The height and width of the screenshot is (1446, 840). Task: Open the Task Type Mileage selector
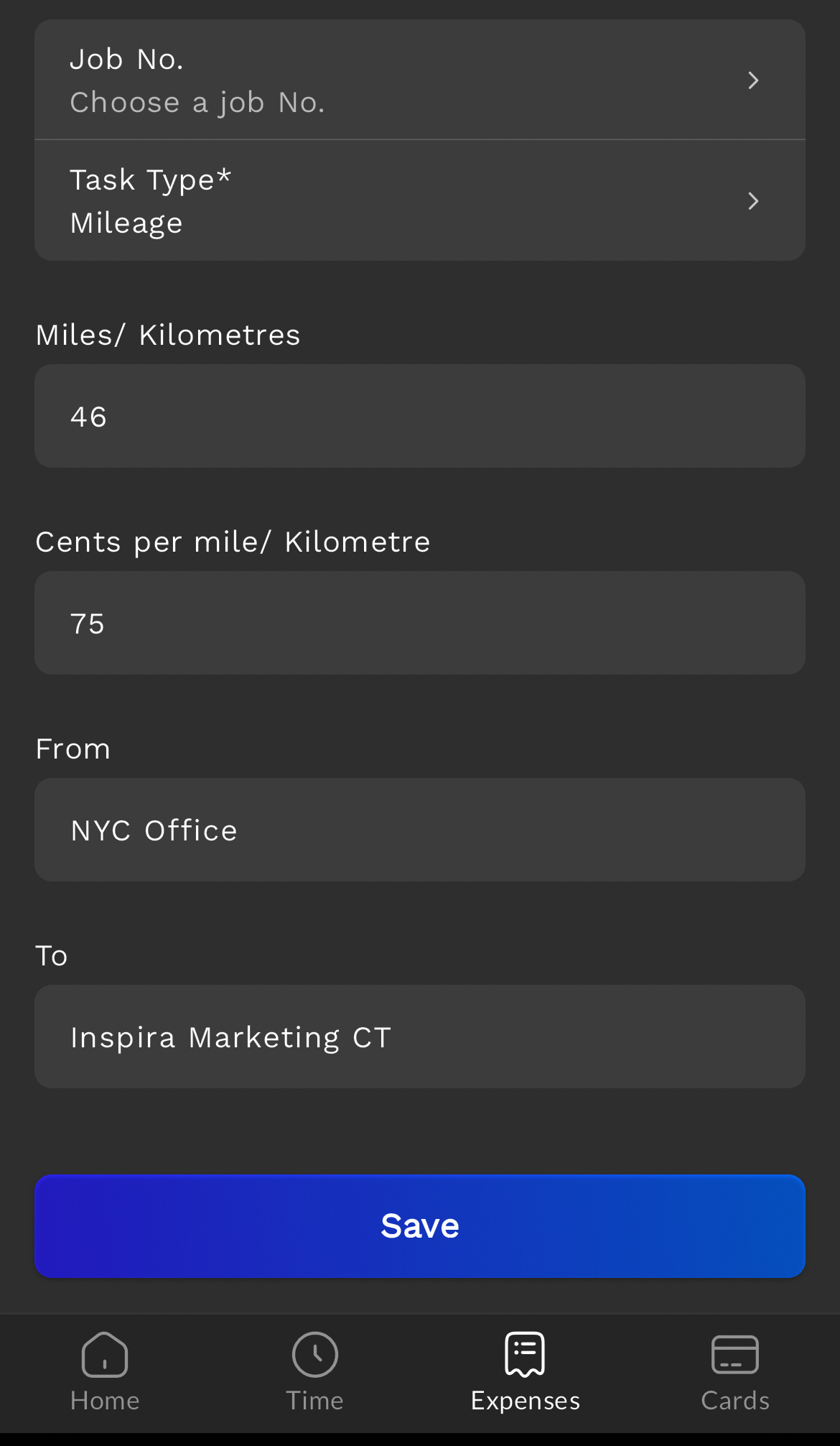coord(420,201)
